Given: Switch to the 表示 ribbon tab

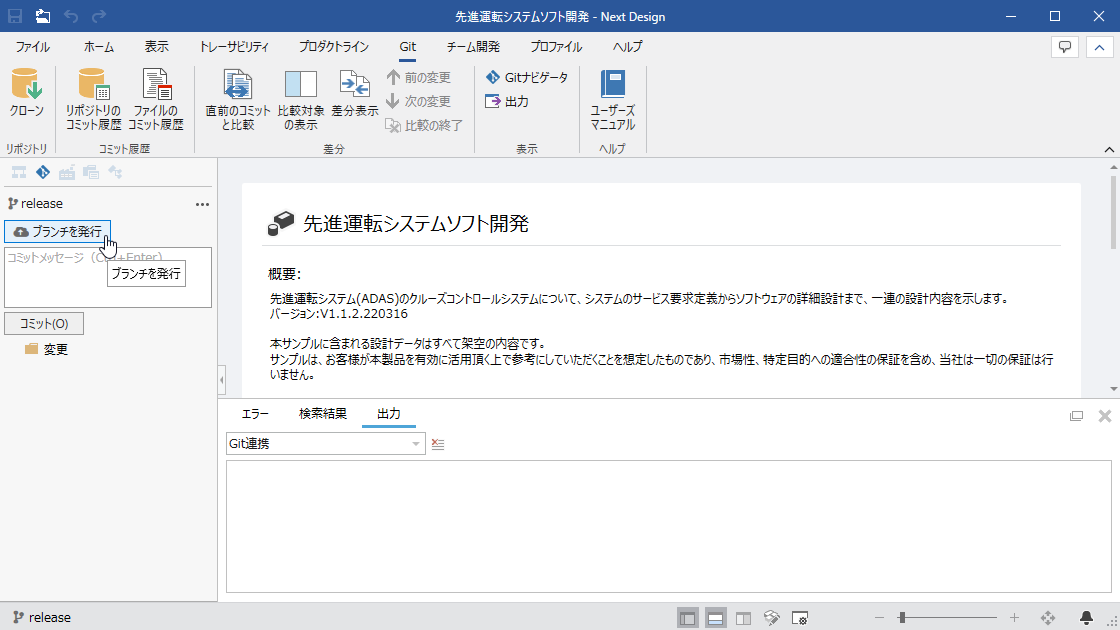Looking at the screenshot, I should click(x=156, y=47).
